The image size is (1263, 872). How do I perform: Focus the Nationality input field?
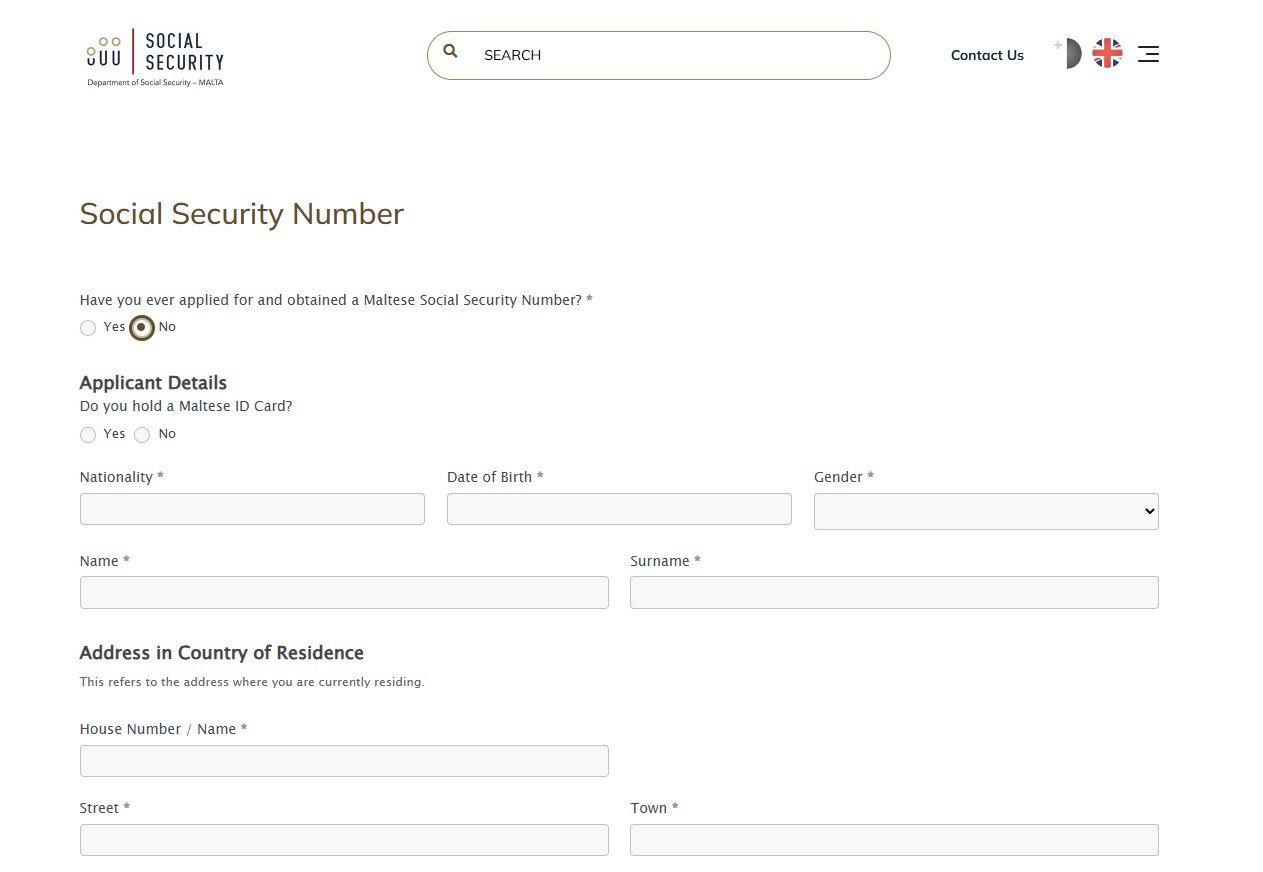click(x=251, y=508)
